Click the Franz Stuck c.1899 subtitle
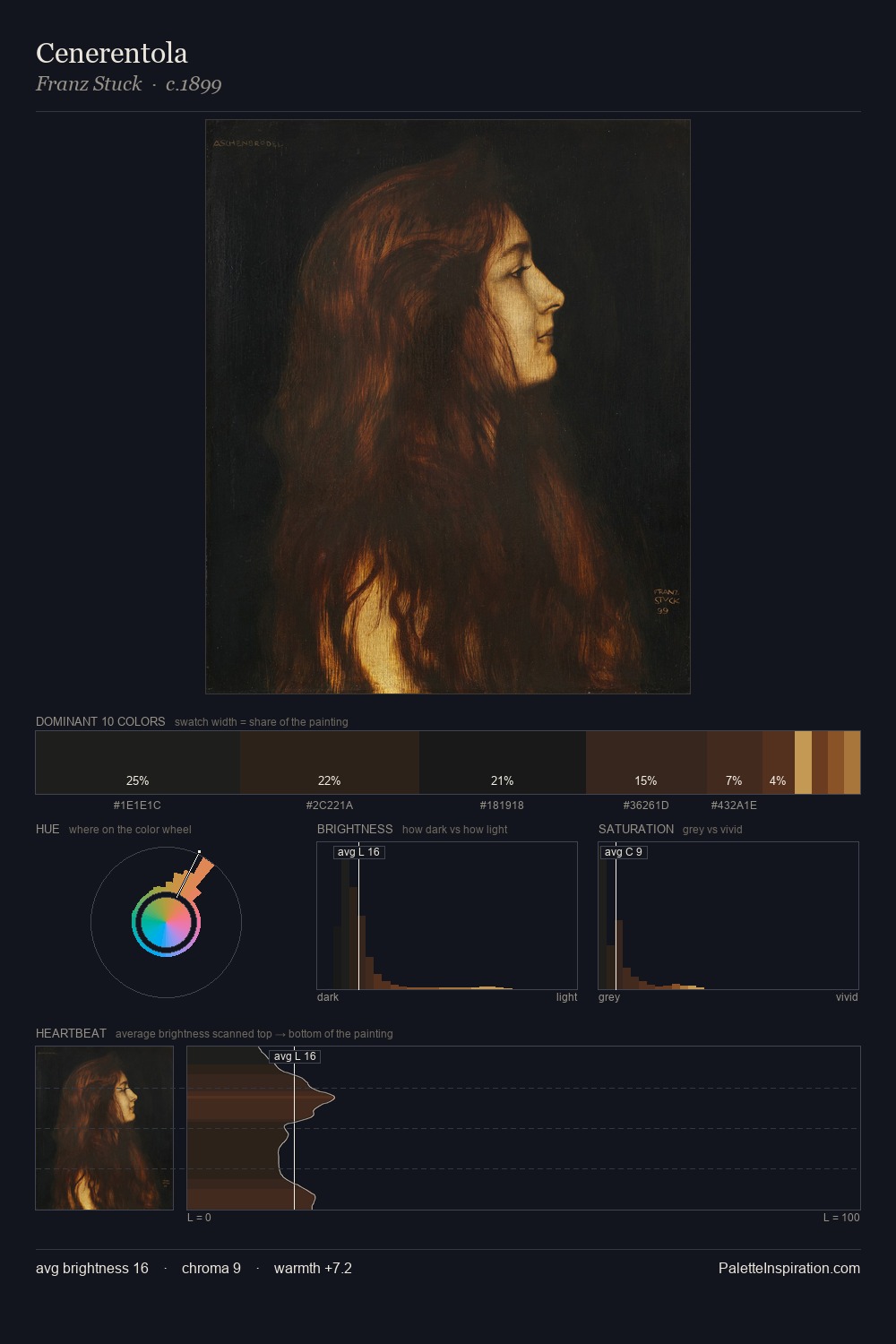 [x=128, y=84]
